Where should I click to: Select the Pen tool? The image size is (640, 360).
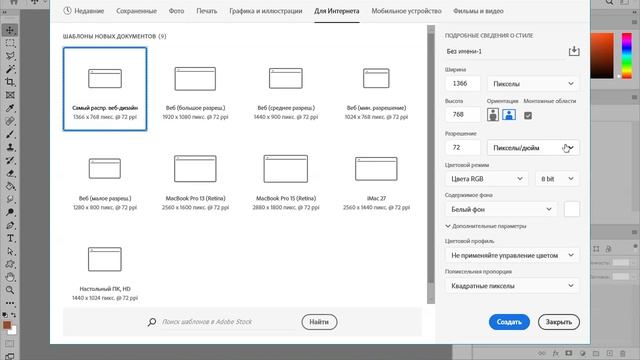(x=10, y=225)
